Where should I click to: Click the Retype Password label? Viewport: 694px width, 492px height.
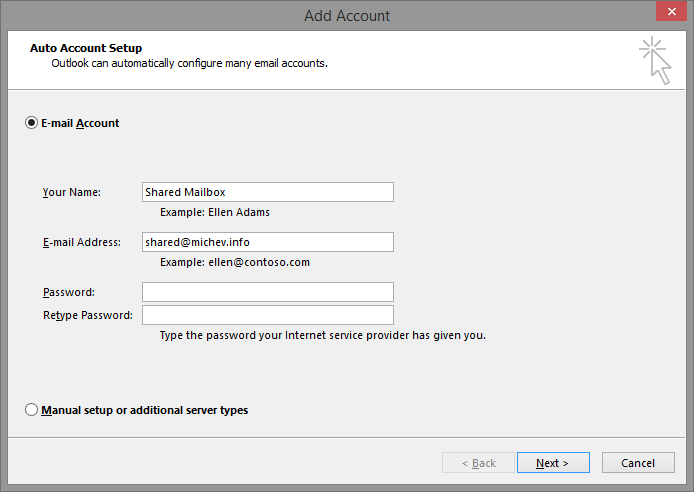87,315
